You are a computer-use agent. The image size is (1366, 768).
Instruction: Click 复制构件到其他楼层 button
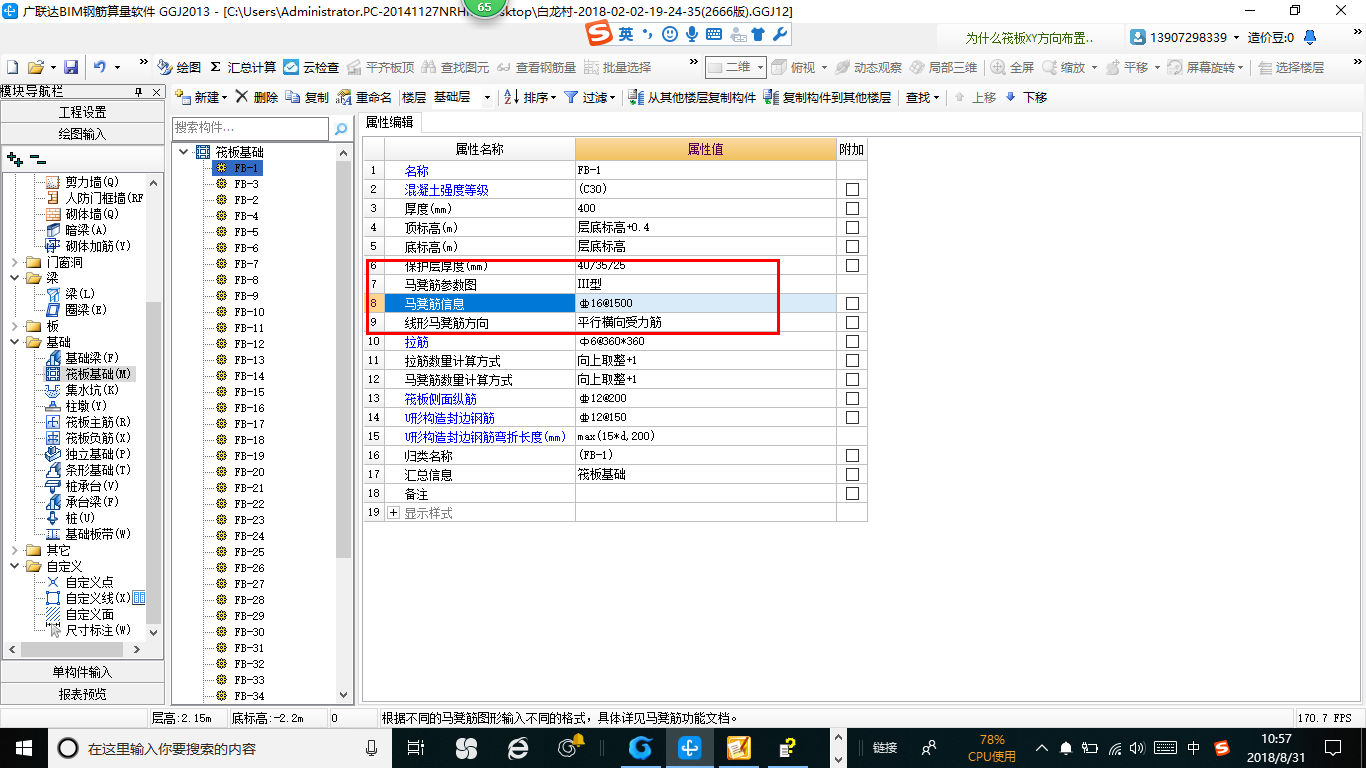827,97
